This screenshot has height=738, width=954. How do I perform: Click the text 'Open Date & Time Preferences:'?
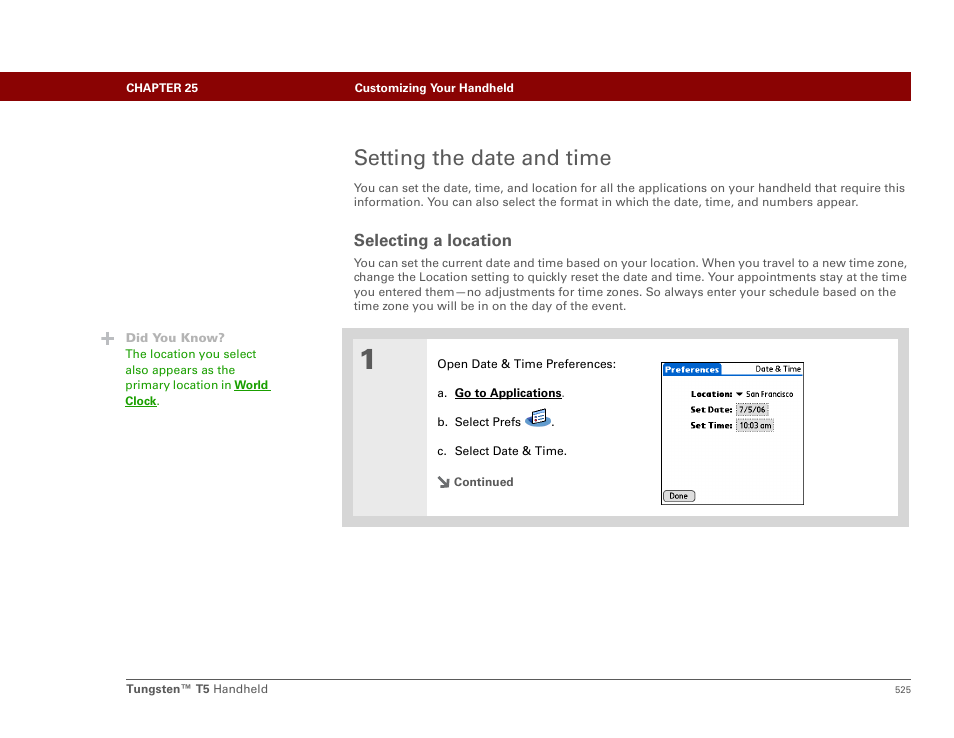click(x=526, y=364)
